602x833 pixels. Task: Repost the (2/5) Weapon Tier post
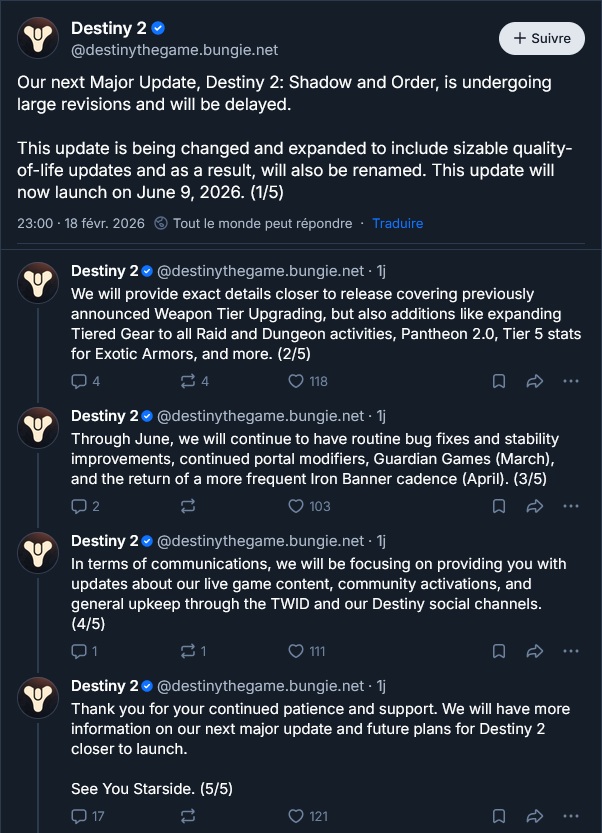tap(189, 381)
